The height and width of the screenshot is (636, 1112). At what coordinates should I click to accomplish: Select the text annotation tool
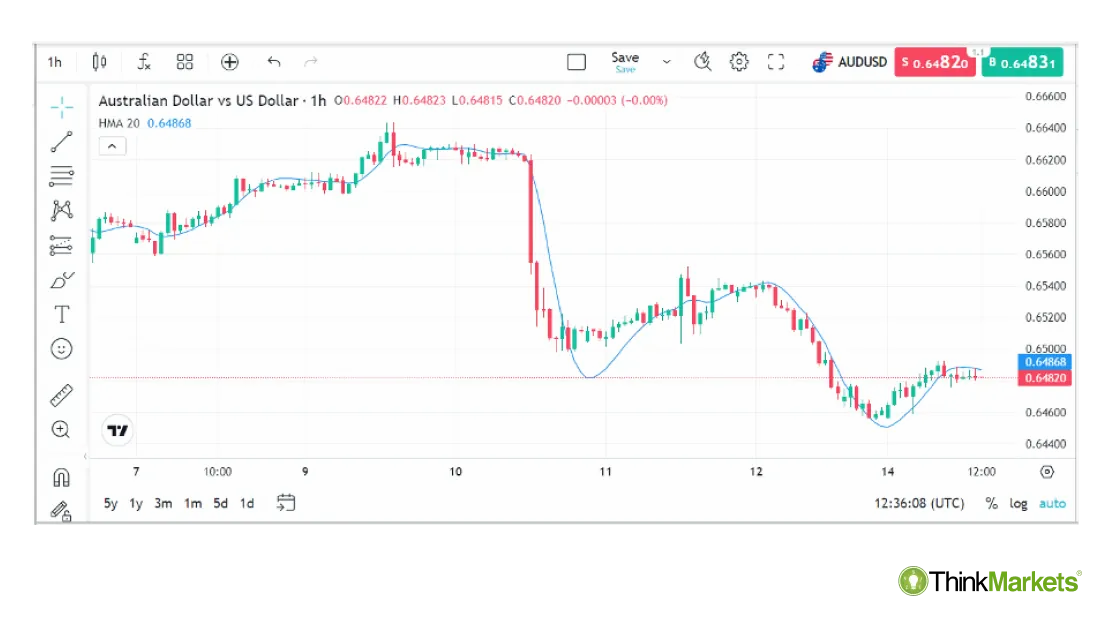(x=62, y=313)
